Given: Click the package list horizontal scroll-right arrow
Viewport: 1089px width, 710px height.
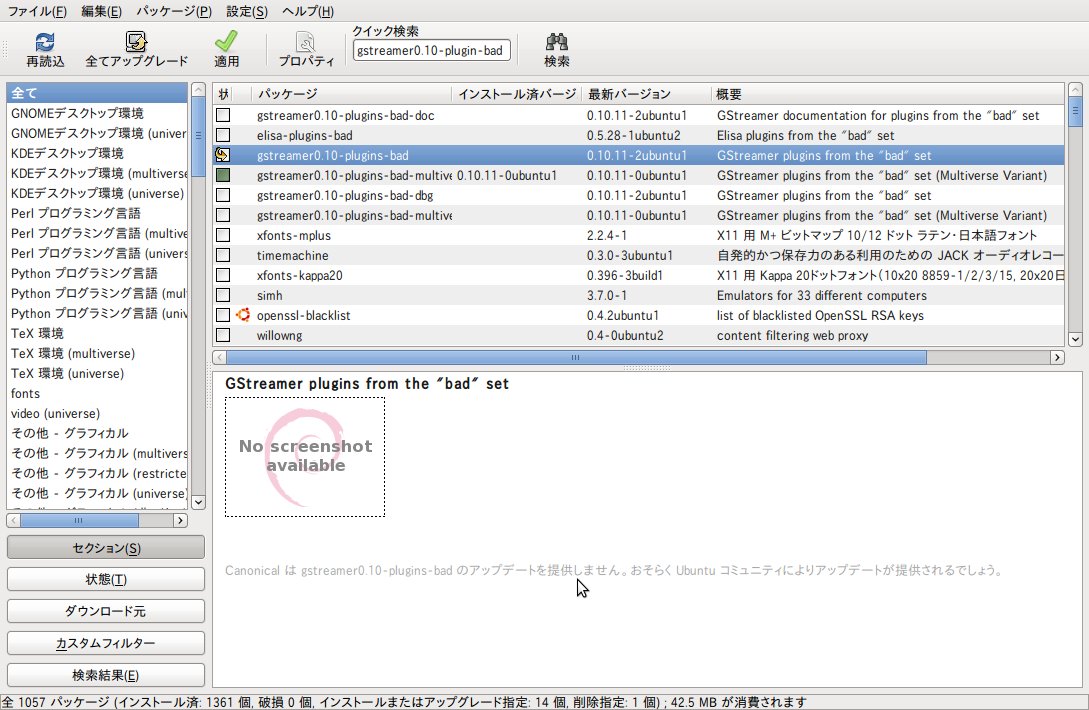Looking at the screenshot, I should pyautogui.click(x=1057, y=358).
